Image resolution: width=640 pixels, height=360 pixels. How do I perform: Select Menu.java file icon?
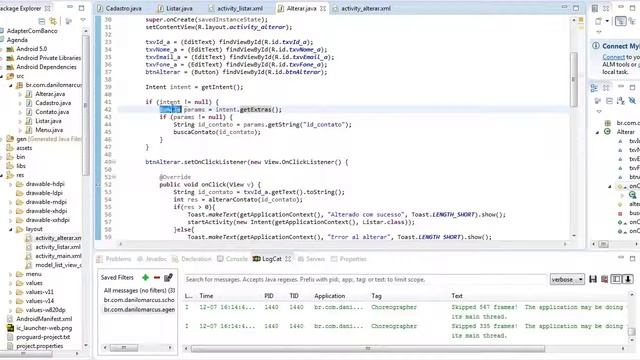tap(29, 130)
